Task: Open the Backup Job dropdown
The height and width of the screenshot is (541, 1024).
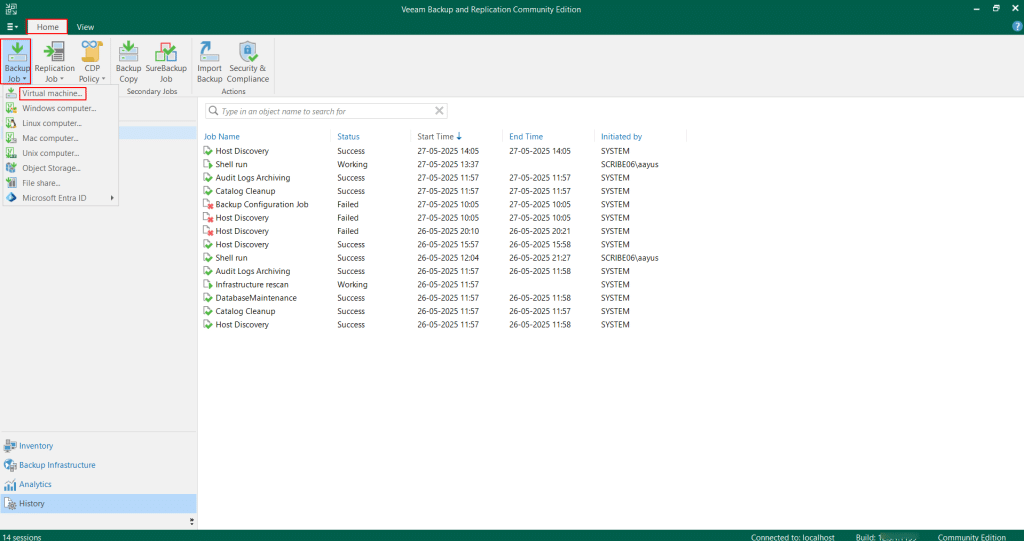Action: click(x=17, y=62)
